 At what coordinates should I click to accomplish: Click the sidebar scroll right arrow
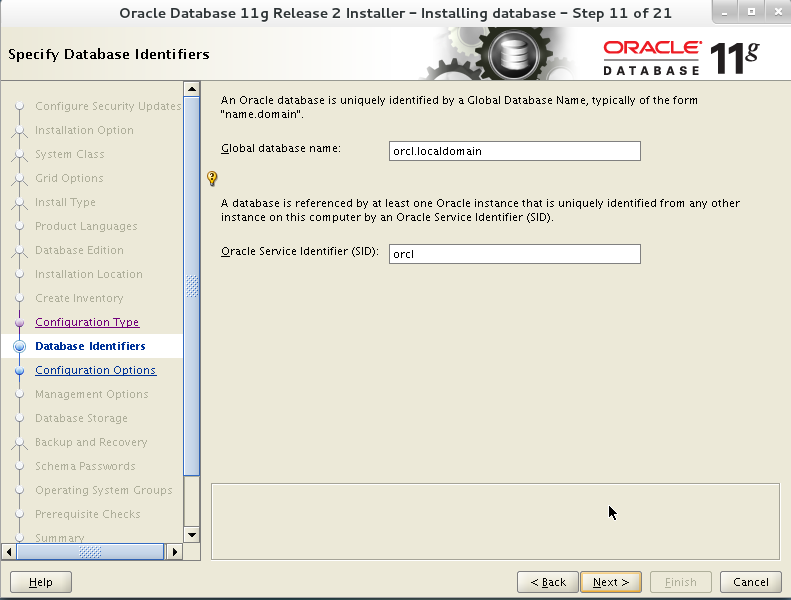[x=175, y=552]
